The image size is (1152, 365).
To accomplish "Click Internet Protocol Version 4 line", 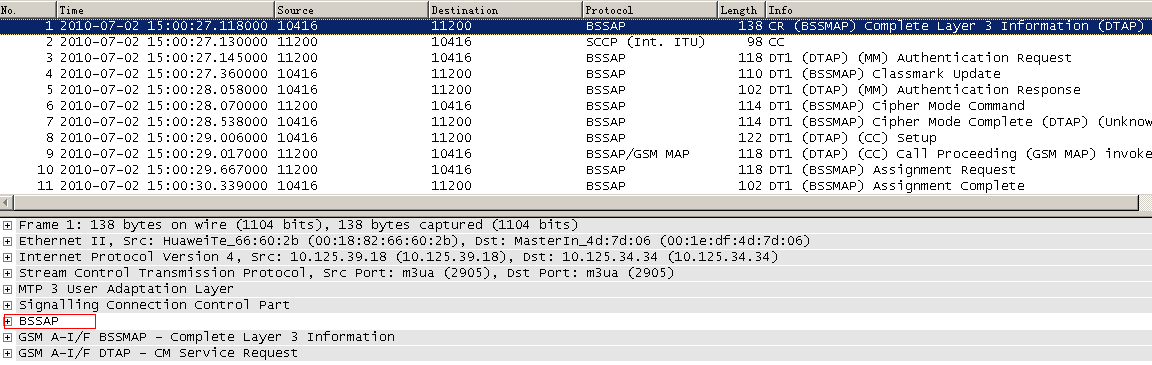I will coord(398,257).
